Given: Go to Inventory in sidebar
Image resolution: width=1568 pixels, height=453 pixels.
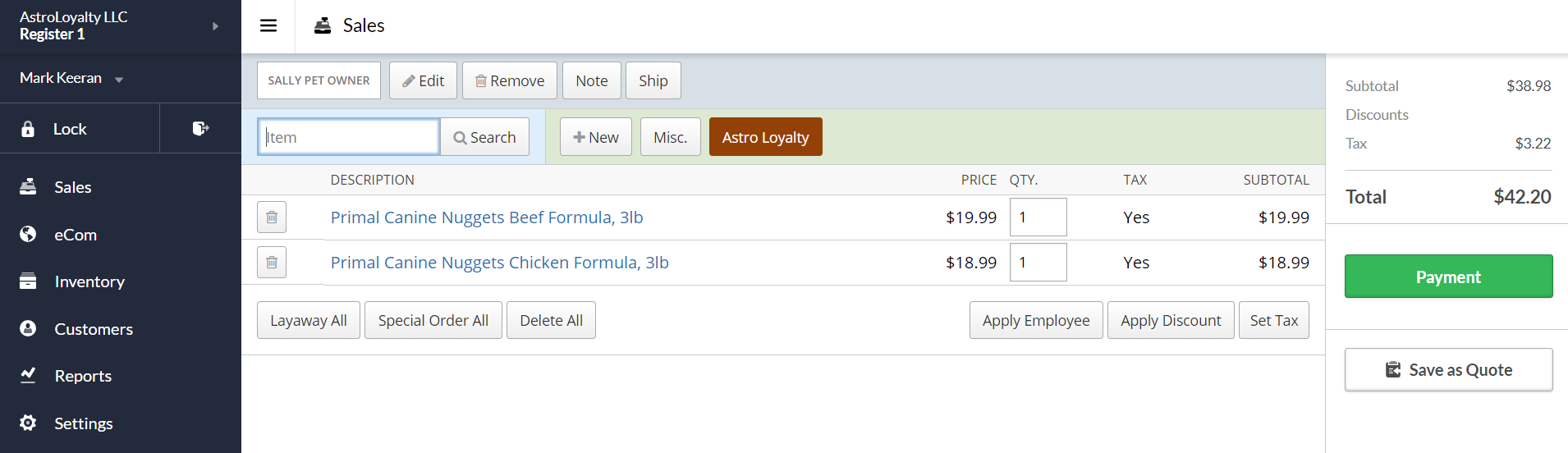Looking at the screenshot, I should click(89, 281).
